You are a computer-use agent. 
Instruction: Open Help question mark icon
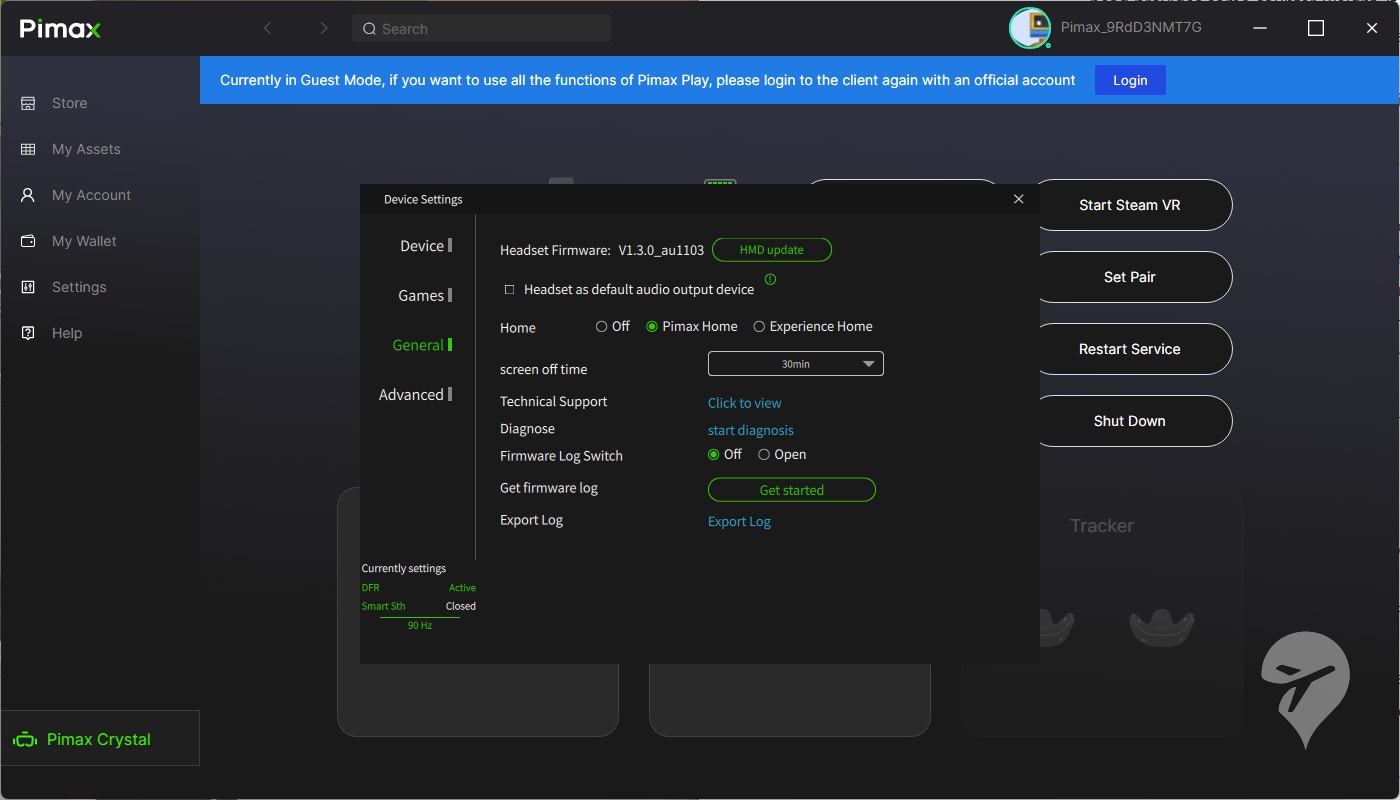[28, 333]
